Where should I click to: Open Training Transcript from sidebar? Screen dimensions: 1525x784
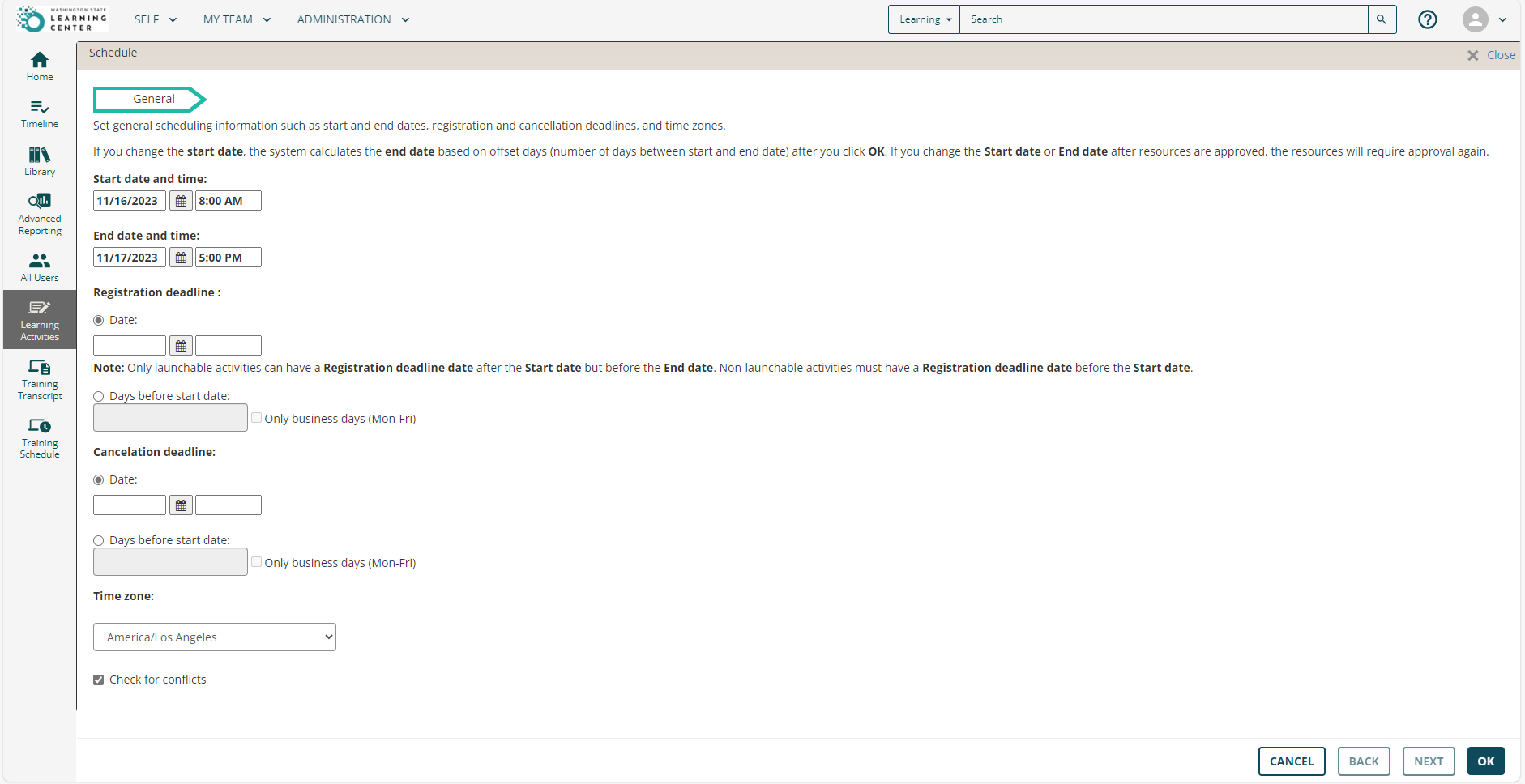[40, 380]
